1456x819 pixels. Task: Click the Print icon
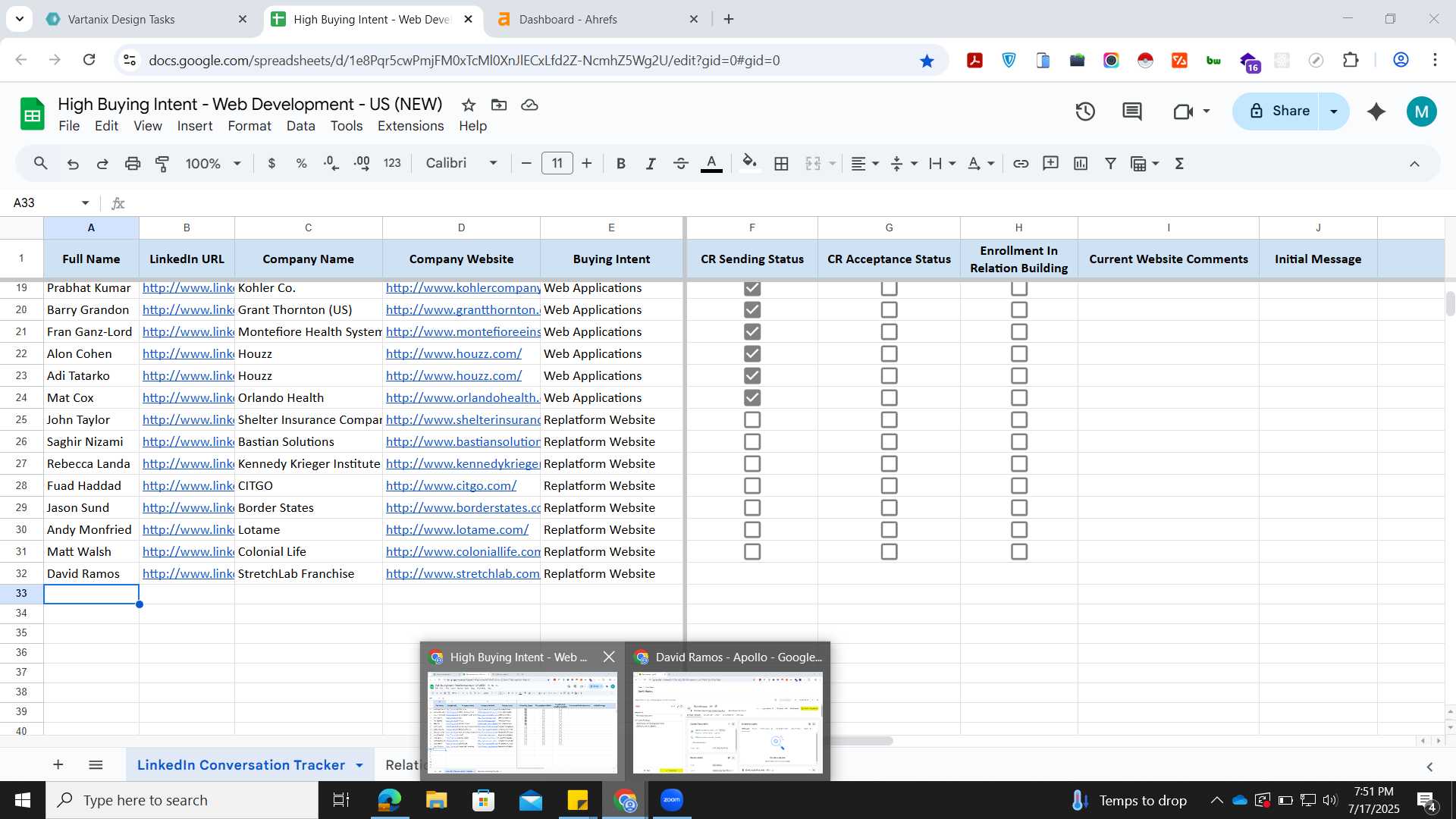(133, 163)
